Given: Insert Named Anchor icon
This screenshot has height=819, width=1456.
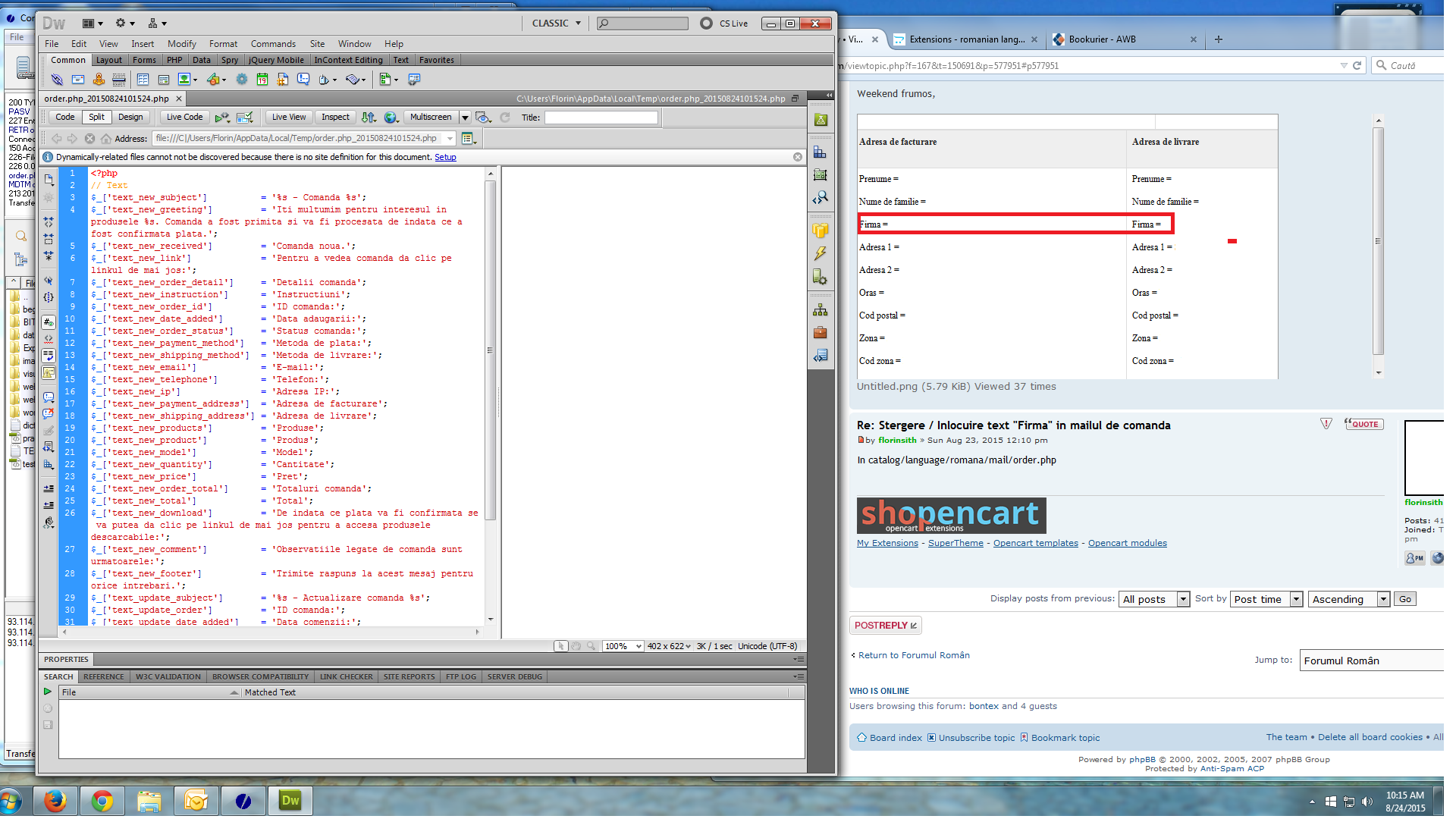Looking at the screenshot, I should (x=99, y=80).
